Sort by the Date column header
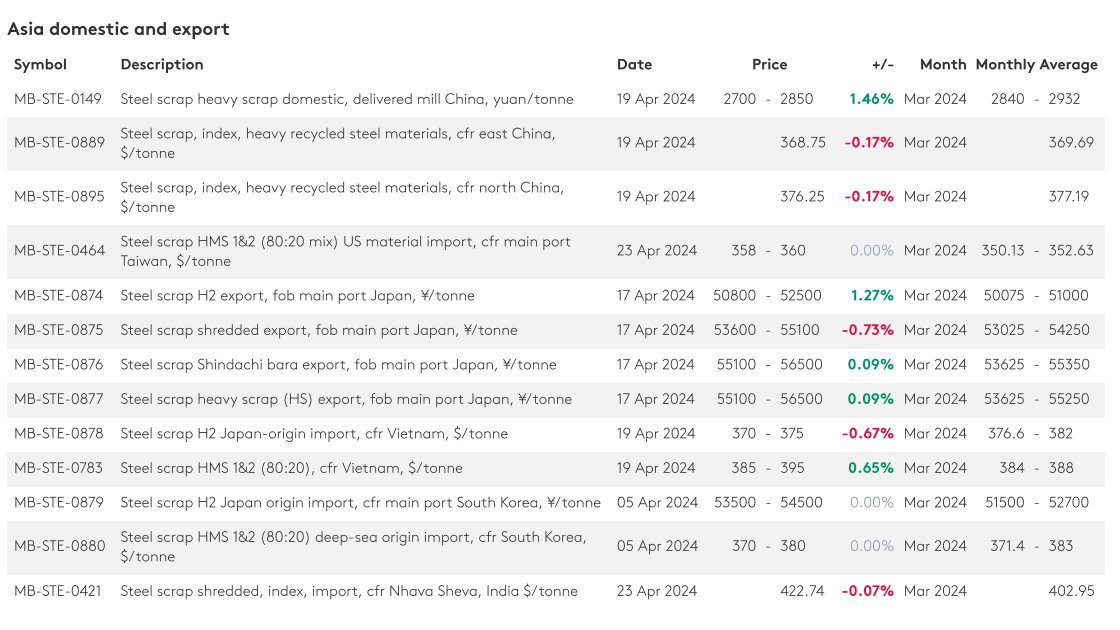The image size is (1120, 630). [634, 65]
